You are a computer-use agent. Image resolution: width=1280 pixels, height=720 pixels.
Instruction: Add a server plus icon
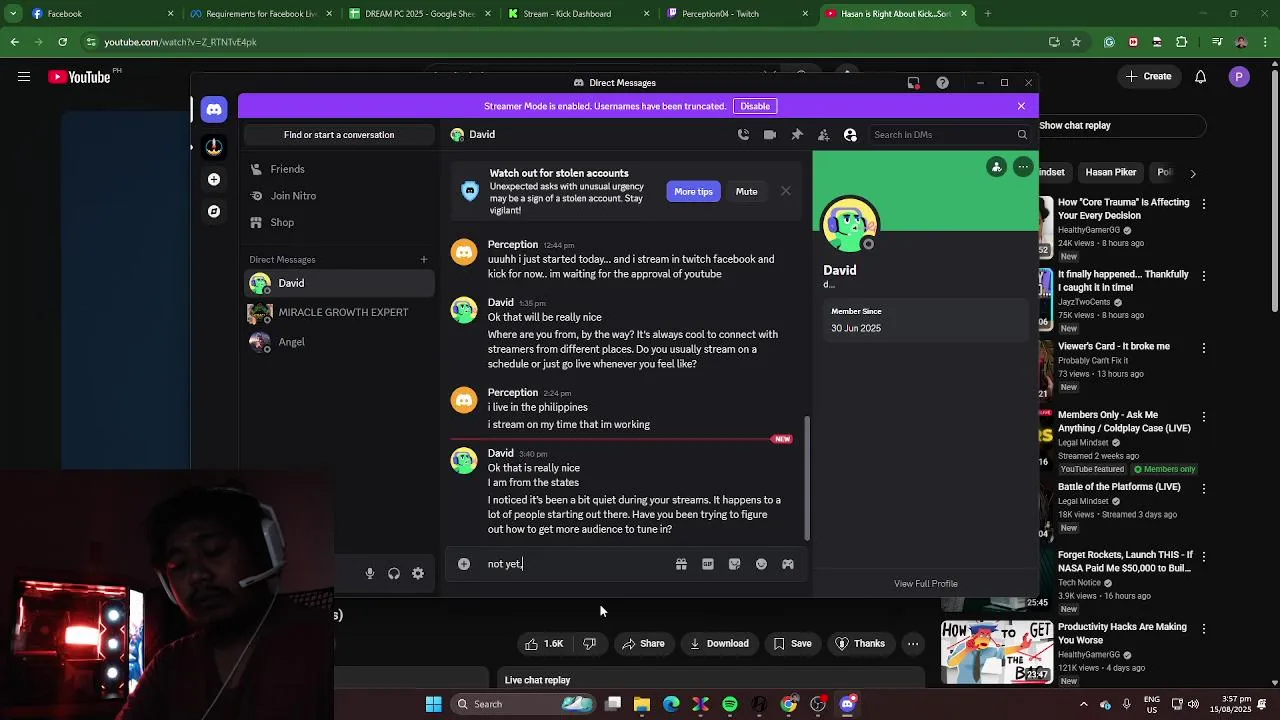(214, 179)
